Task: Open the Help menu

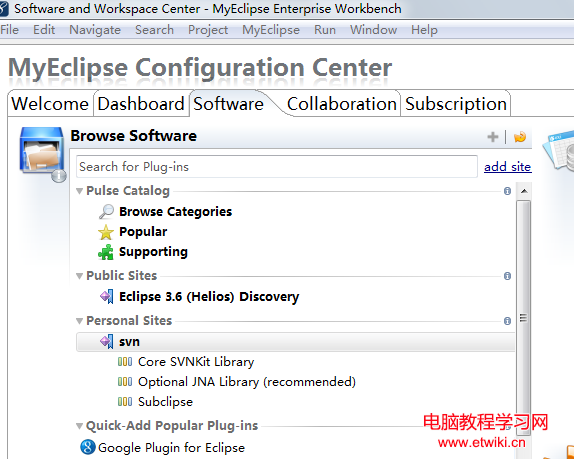Action: [x=424, y=30]
